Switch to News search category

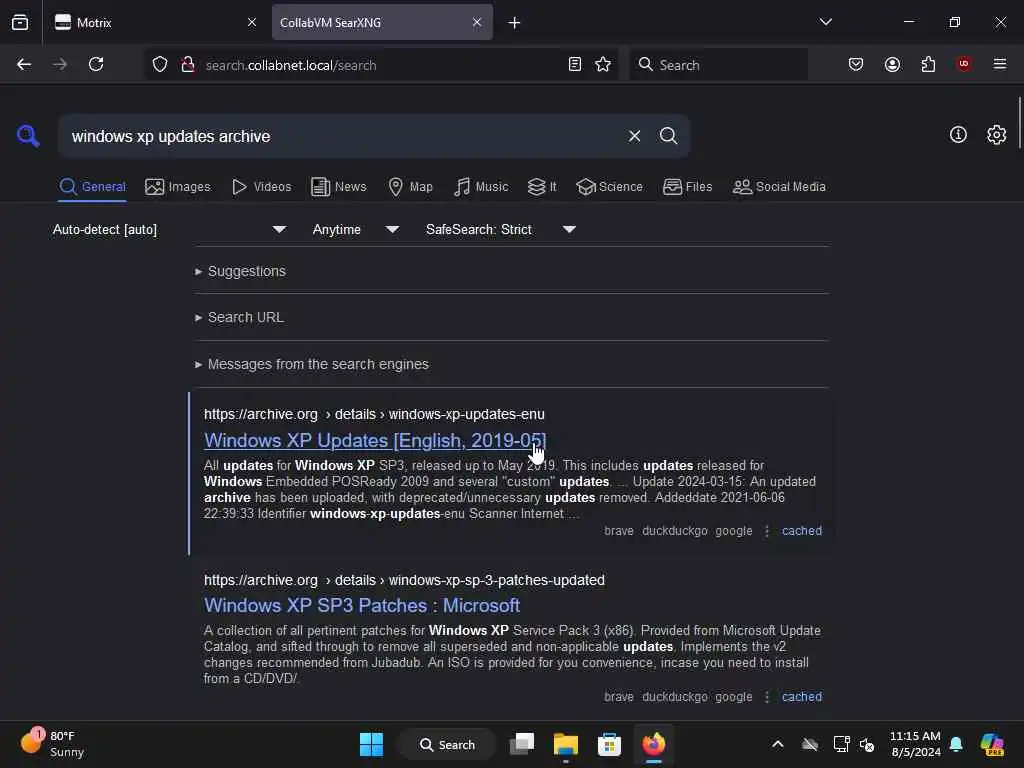pyautogui.click(x=338, y=187)
